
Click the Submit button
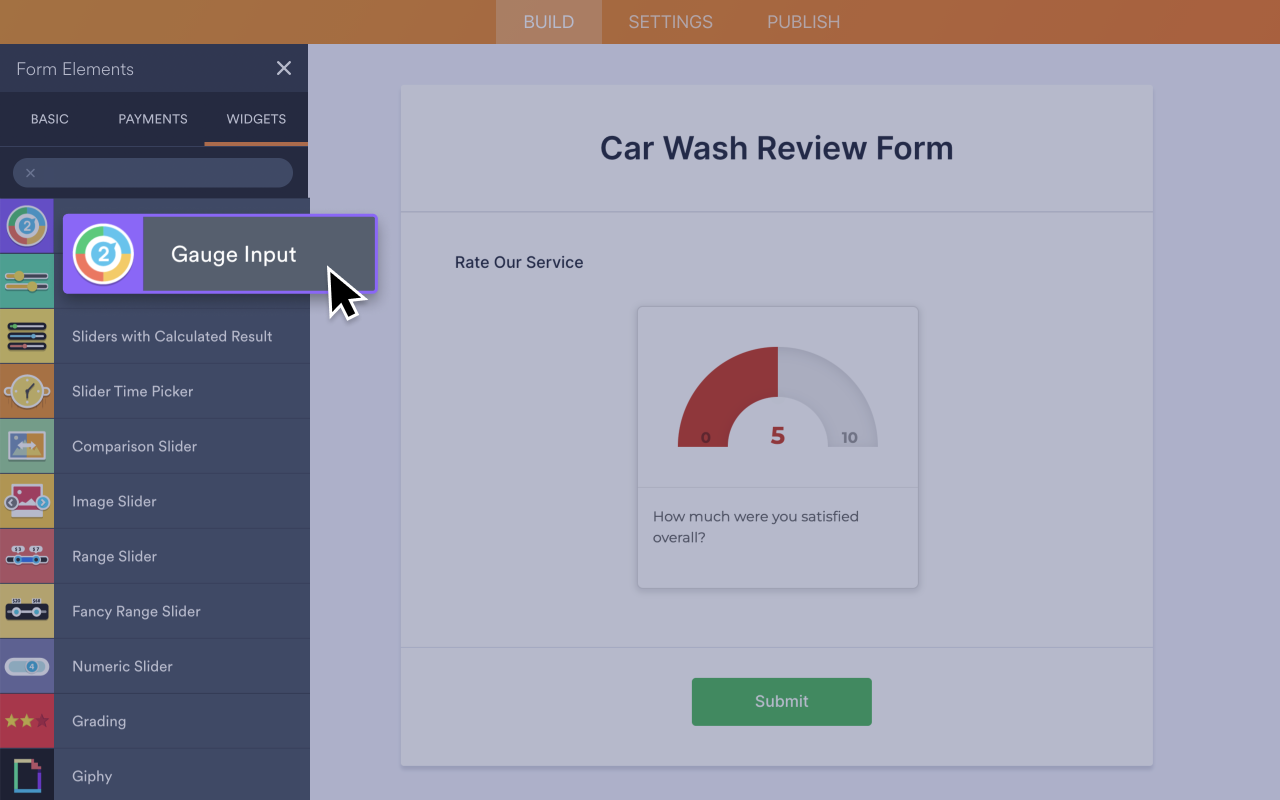[781, 701]
